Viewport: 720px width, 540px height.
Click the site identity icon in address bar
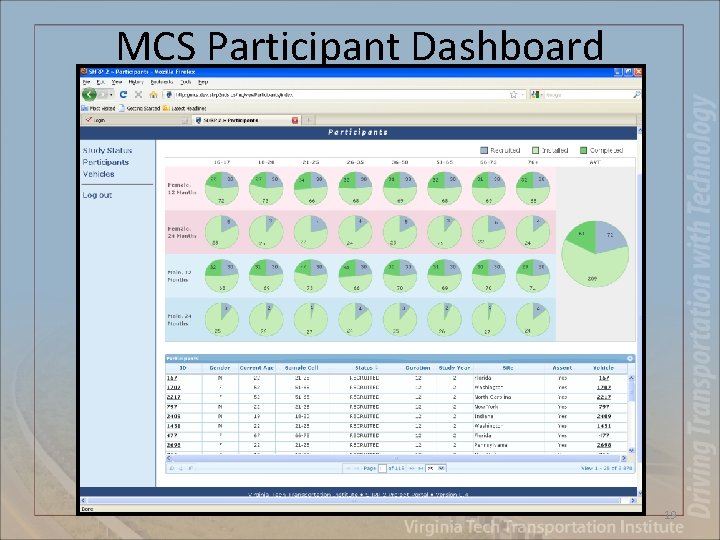[x=169, y=95]
